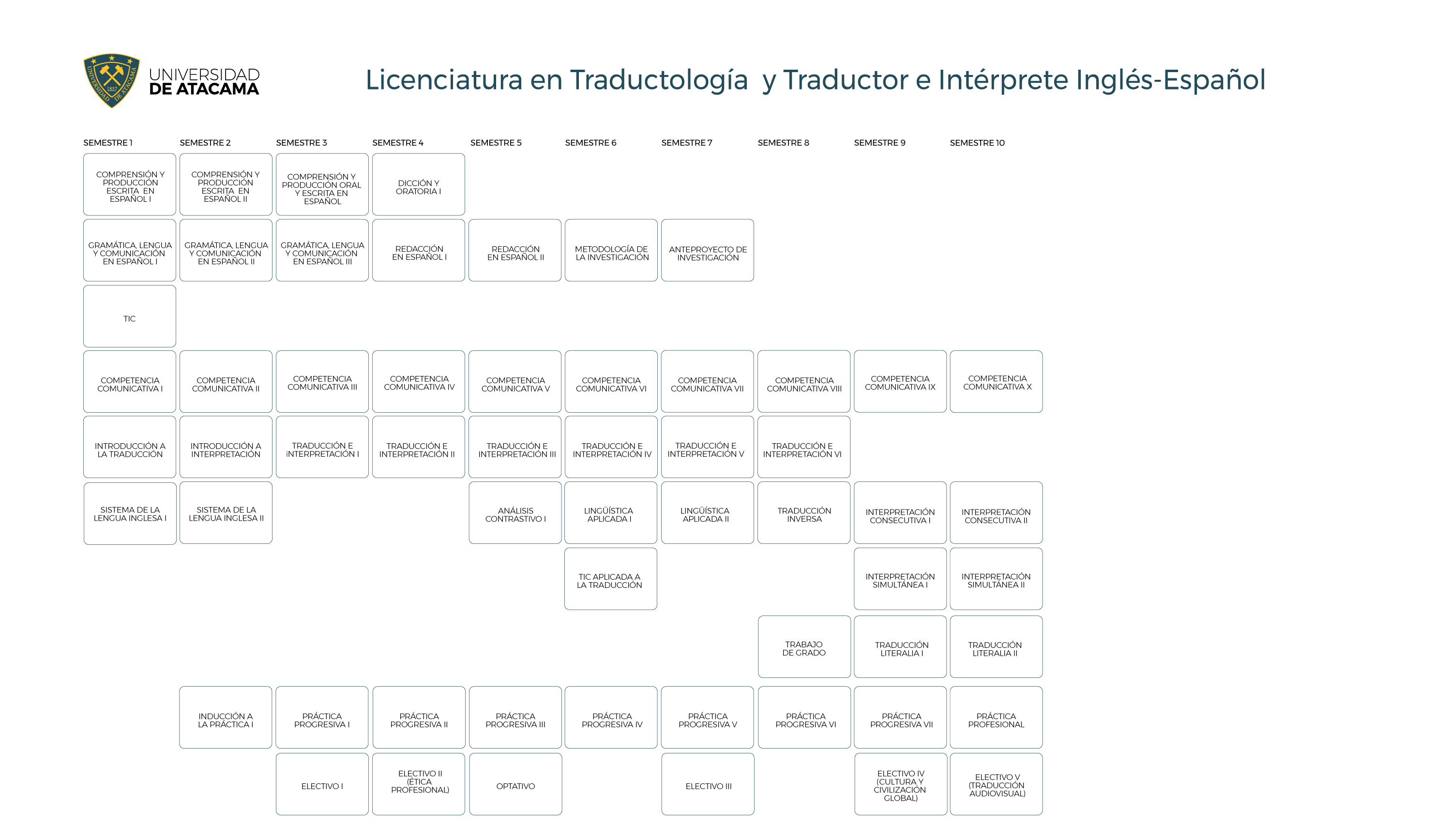Click the SEMESTRE 1 column header
Image resolution: width=1452 pixels, height=840 pixels.
108,143
